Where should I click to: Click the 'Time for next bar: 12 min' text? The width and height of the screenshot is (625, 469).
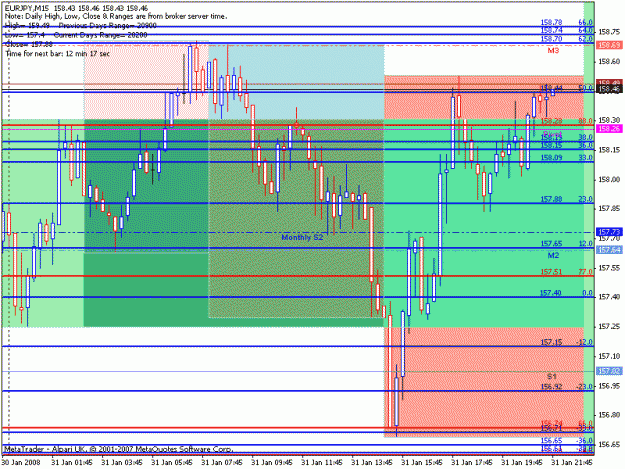tap(58, 53)
